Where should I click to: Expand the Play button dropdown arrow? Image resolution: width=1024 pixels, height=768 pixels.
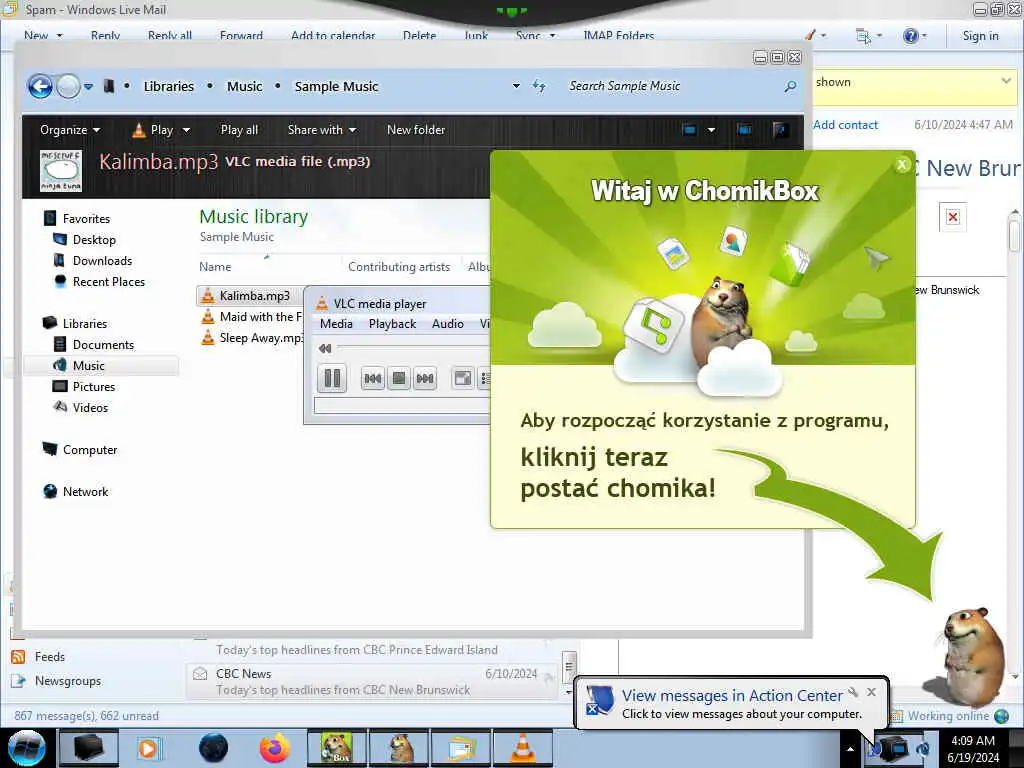186,130
